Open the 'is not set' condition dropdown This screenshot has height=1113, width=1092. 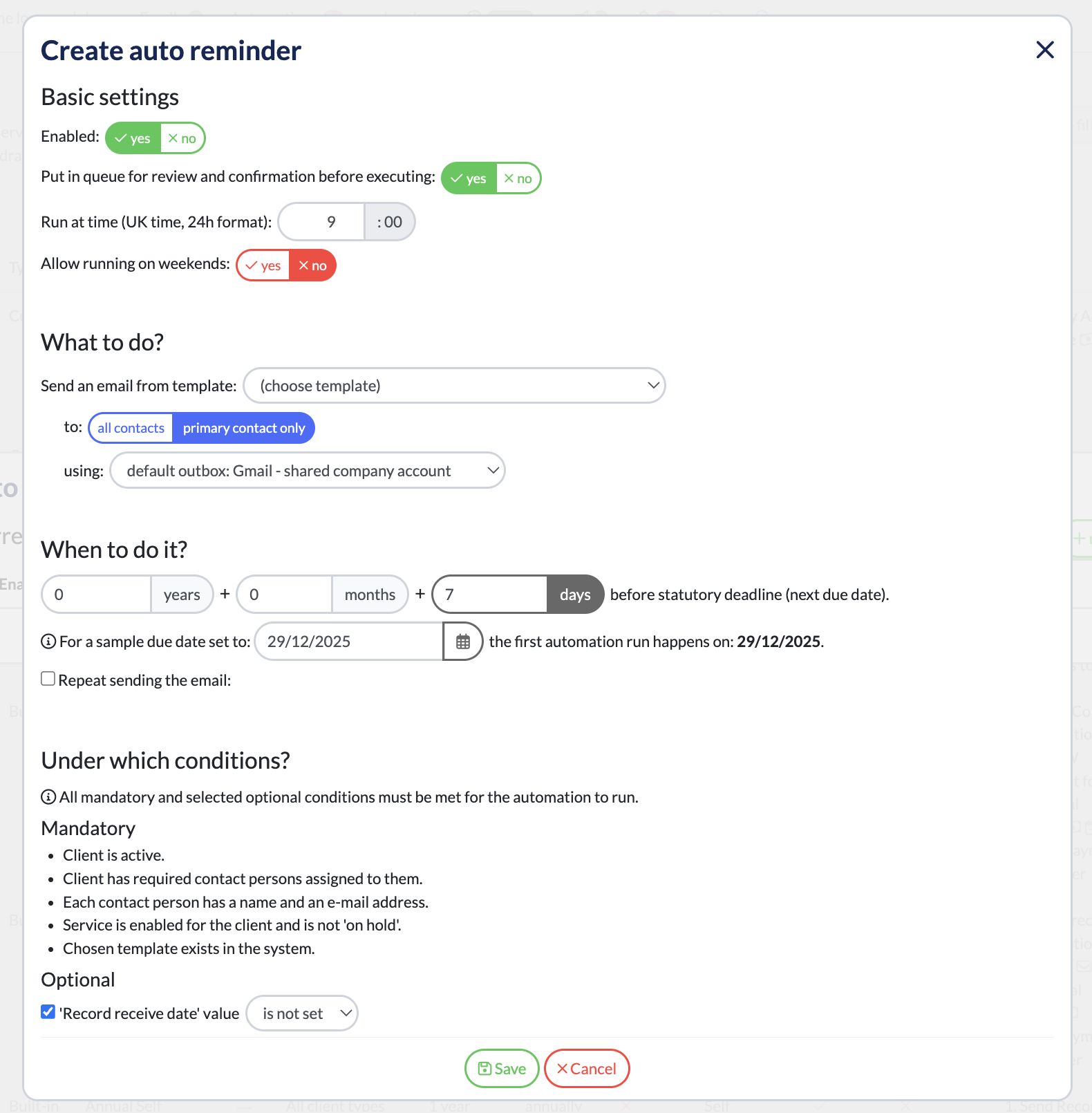pyautogui.click(x=302, y=1013)
